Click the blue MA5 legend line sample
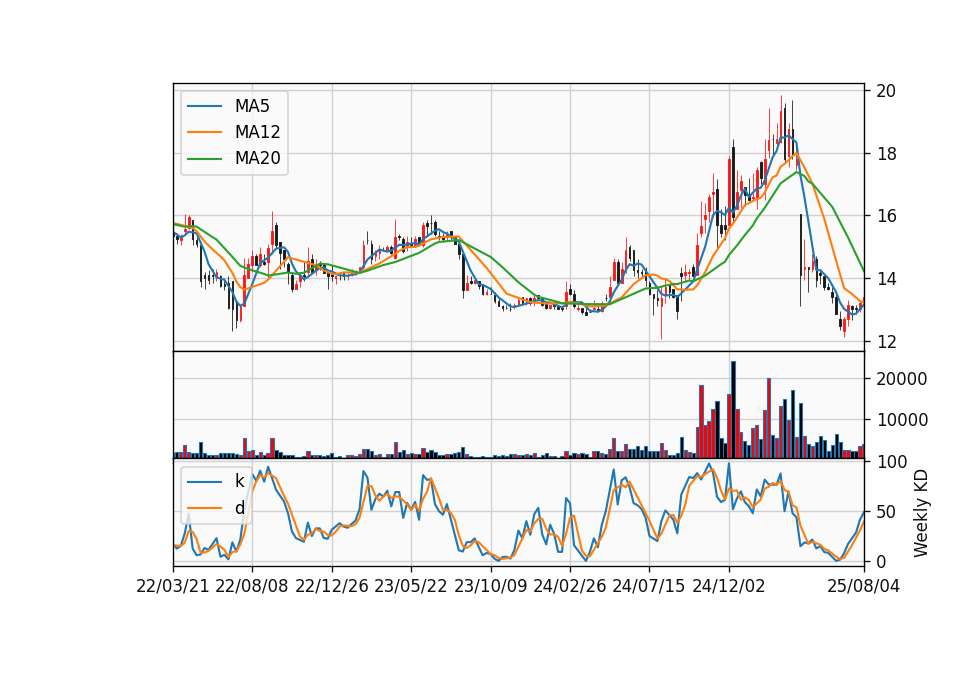The height and width of the screenshot is (690, 960). coord(204,106)
